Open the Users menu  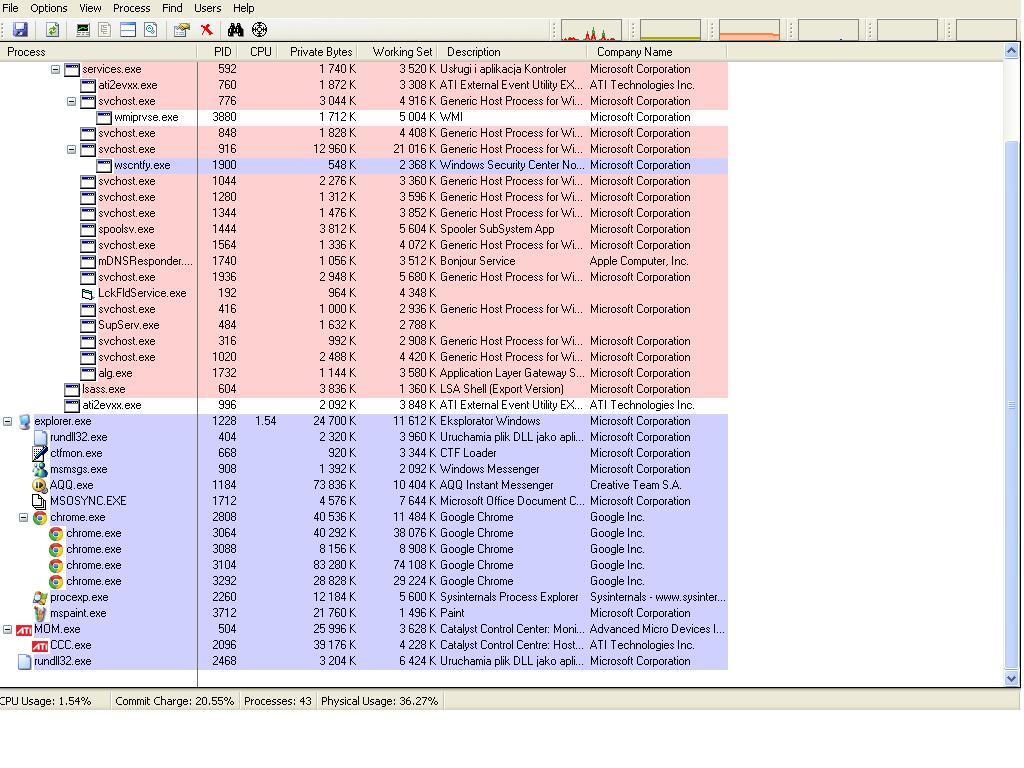208,8
